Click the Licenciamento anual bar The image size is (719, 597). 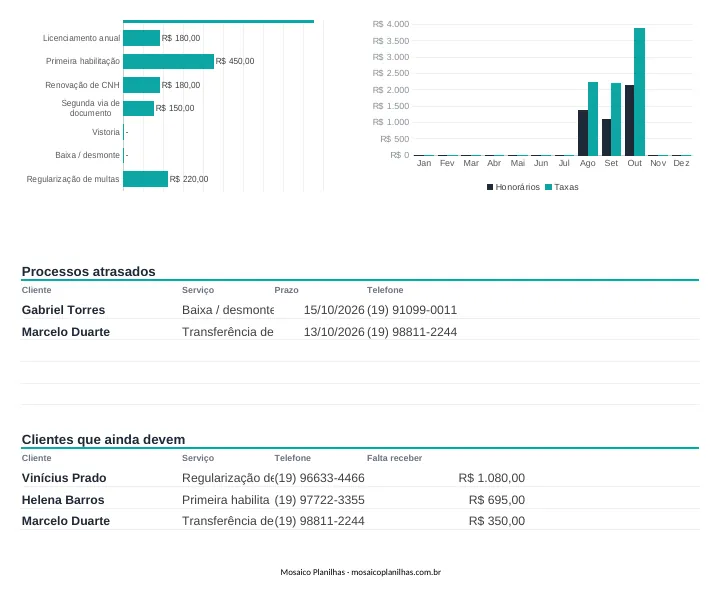tap(142, 38)
